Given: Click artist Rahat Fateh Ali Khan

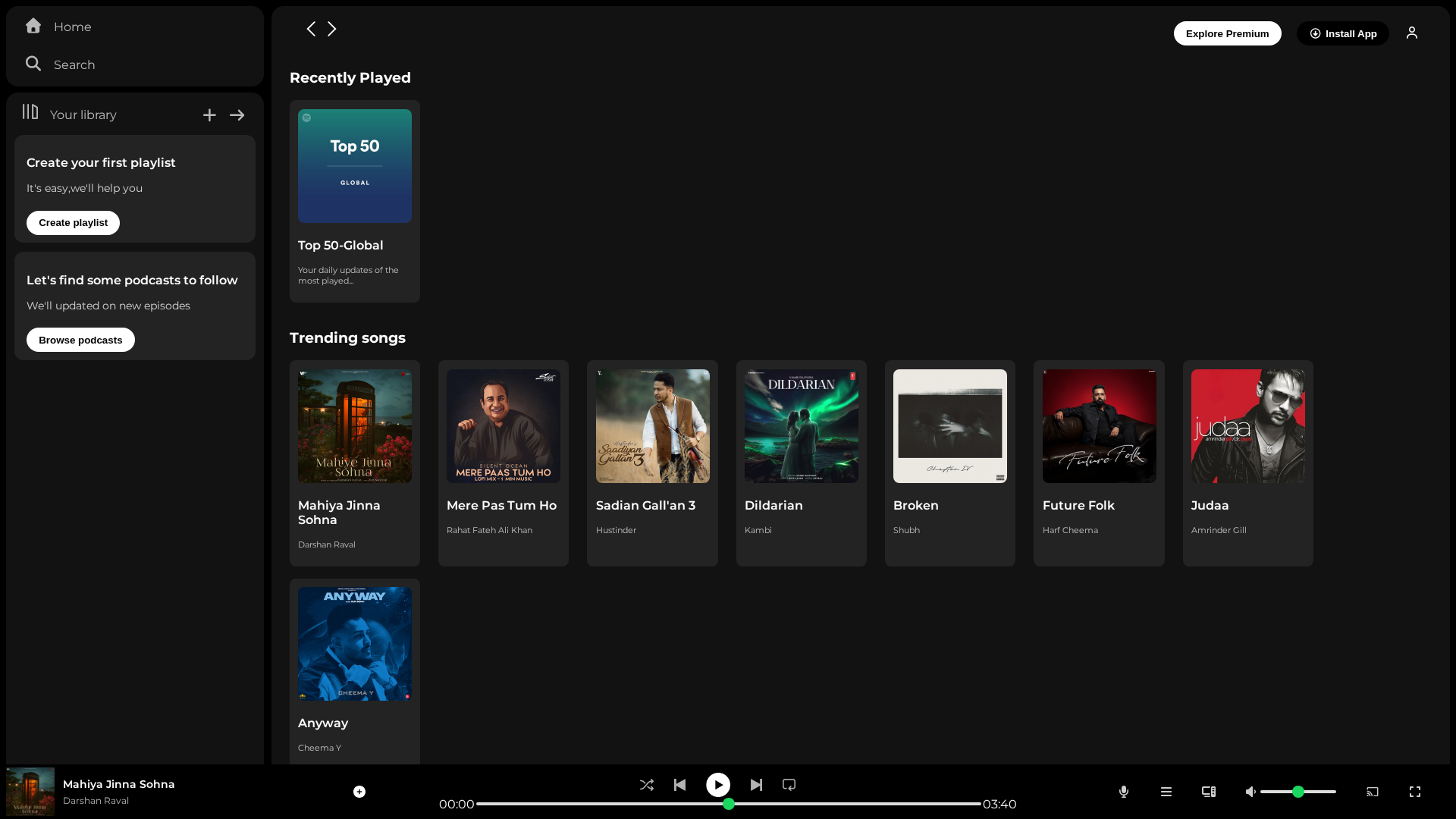Looking at the screenshot, I should pyautogui.click(x=489, y=530).
